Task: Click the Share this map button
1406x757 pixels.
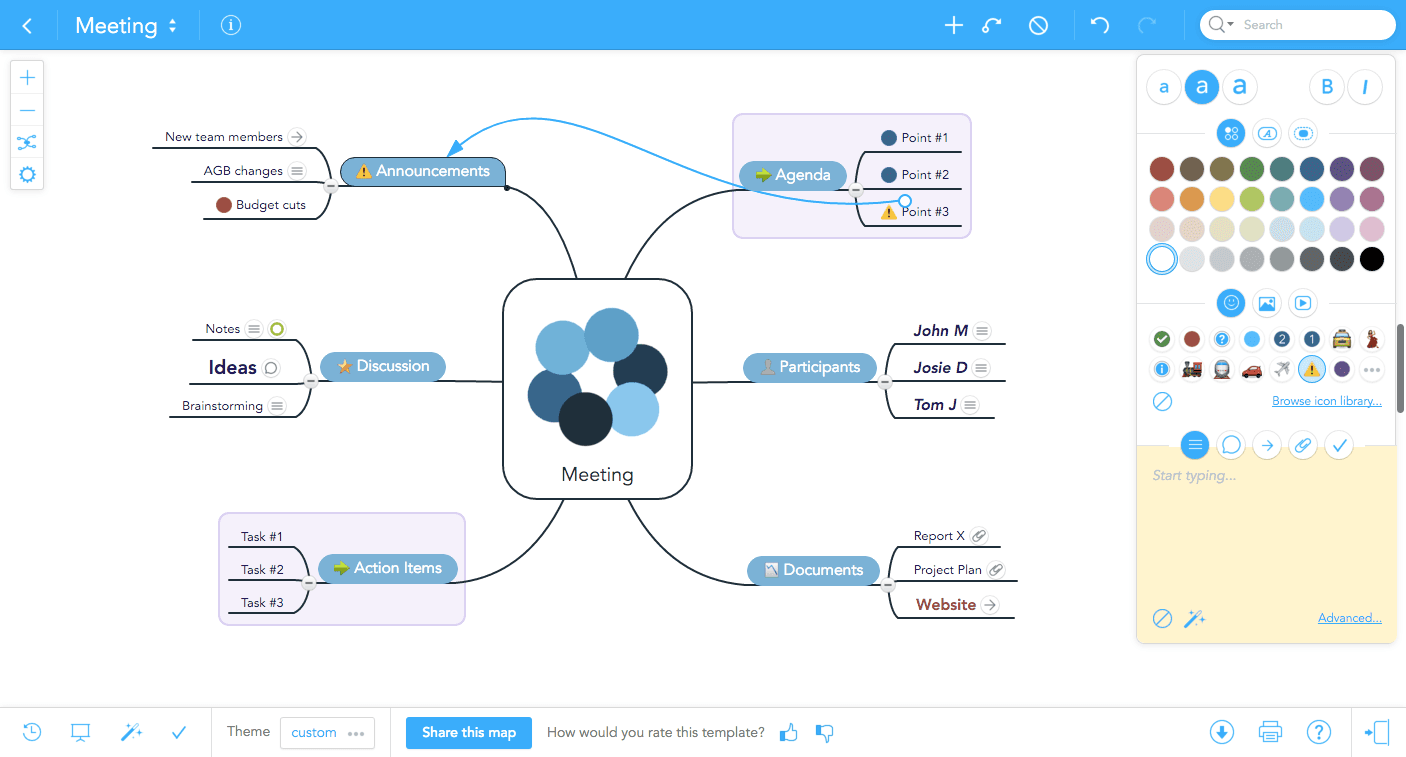Action: pyautogui.click(x=468, y=733)
